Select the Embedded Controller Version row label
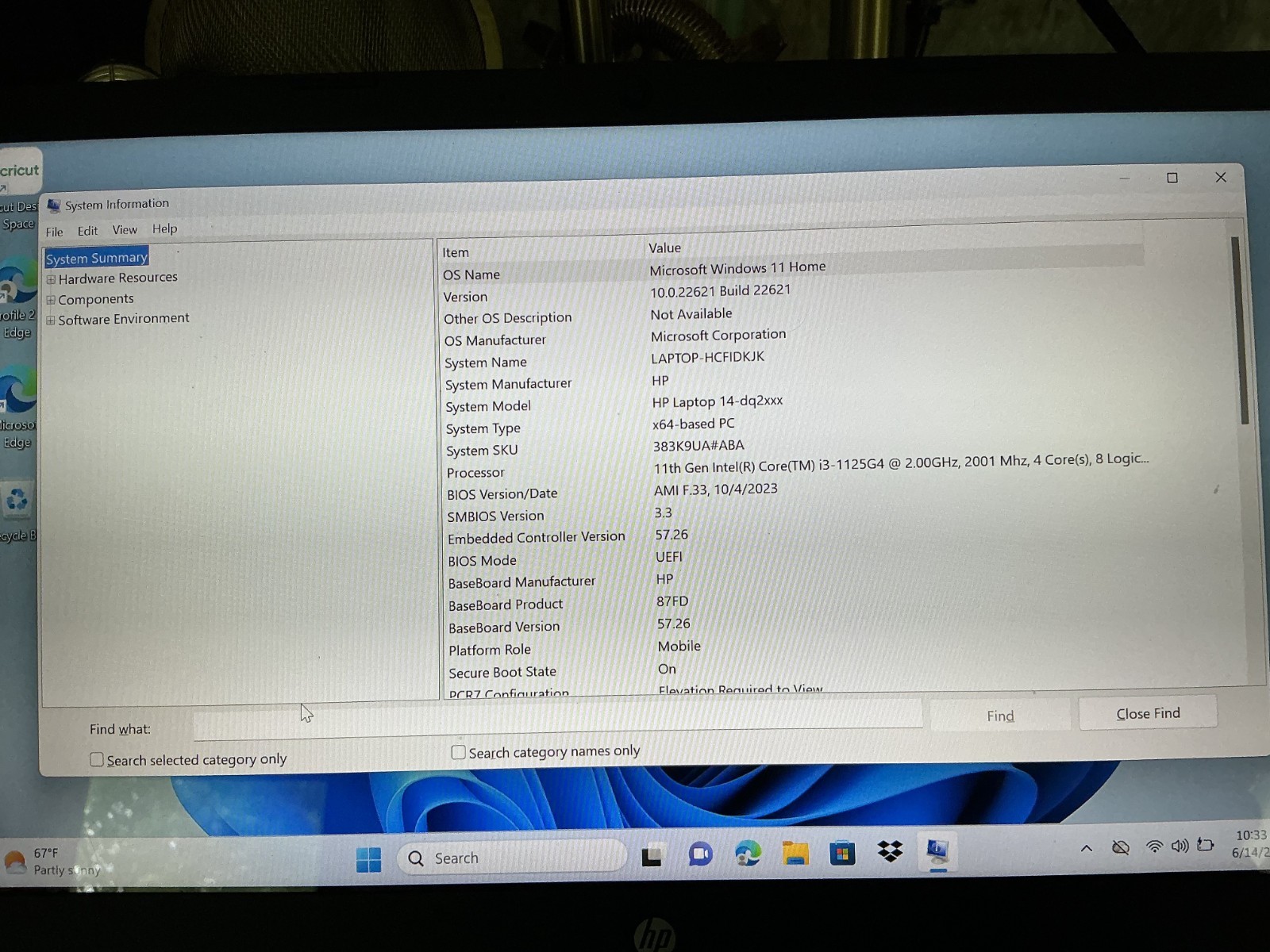Image resolution: width=1270 pixels, height=952 pixels. pos(537,538)
